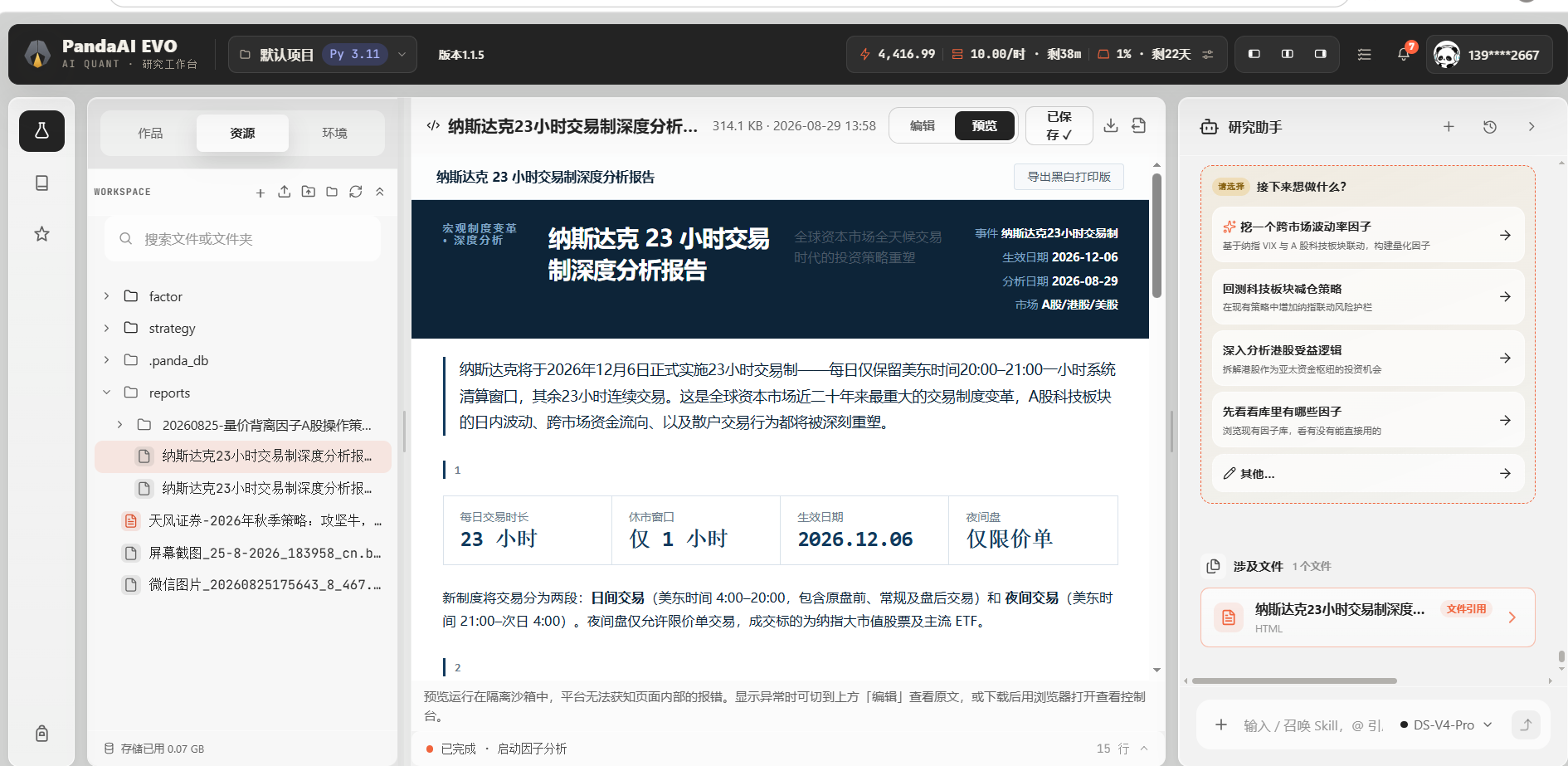
Task: Open the lab flask workbench icon
Action: (x=41, y=131)
